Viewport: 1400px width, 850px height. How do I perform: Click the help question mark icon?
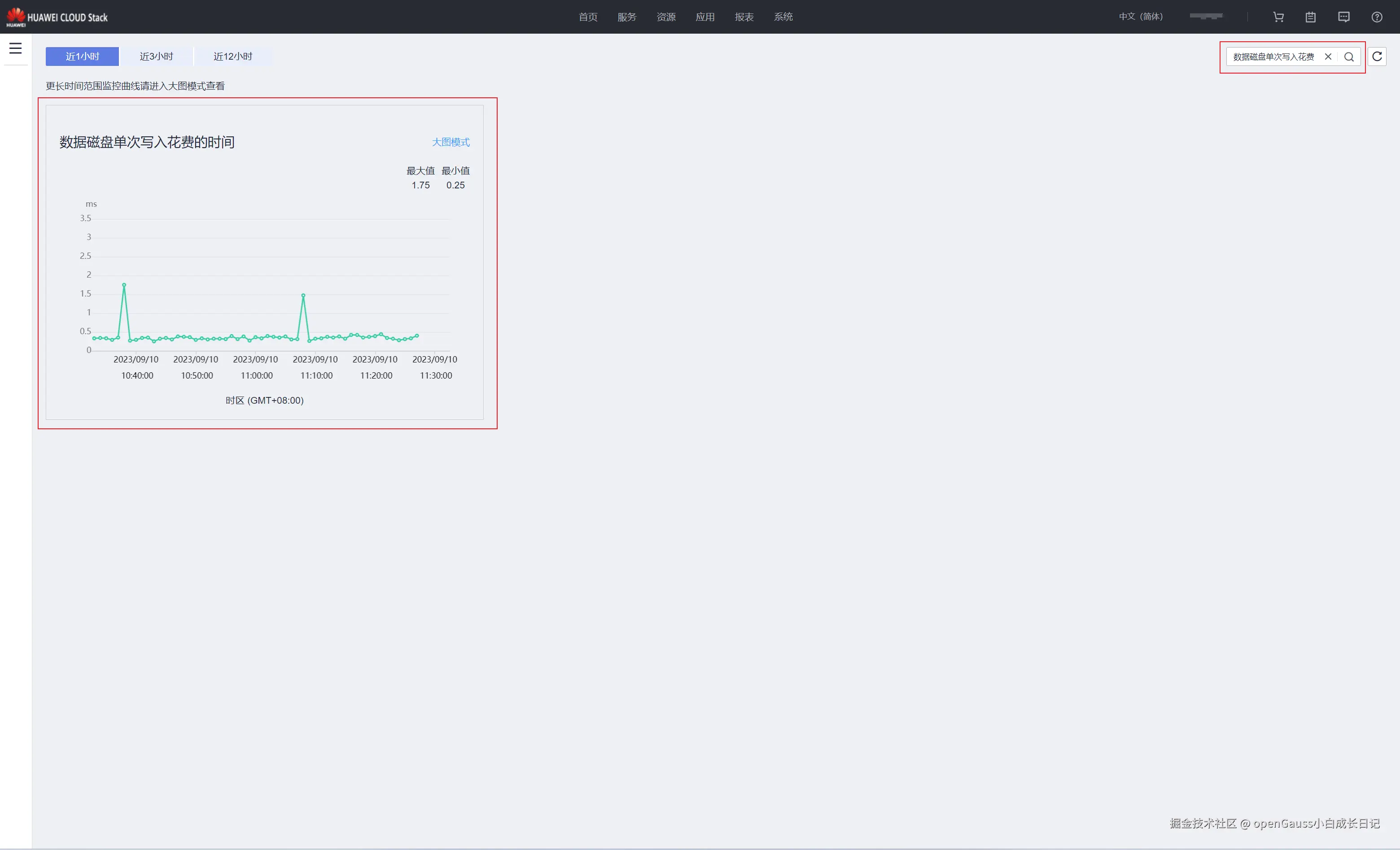coord(1377,17)
